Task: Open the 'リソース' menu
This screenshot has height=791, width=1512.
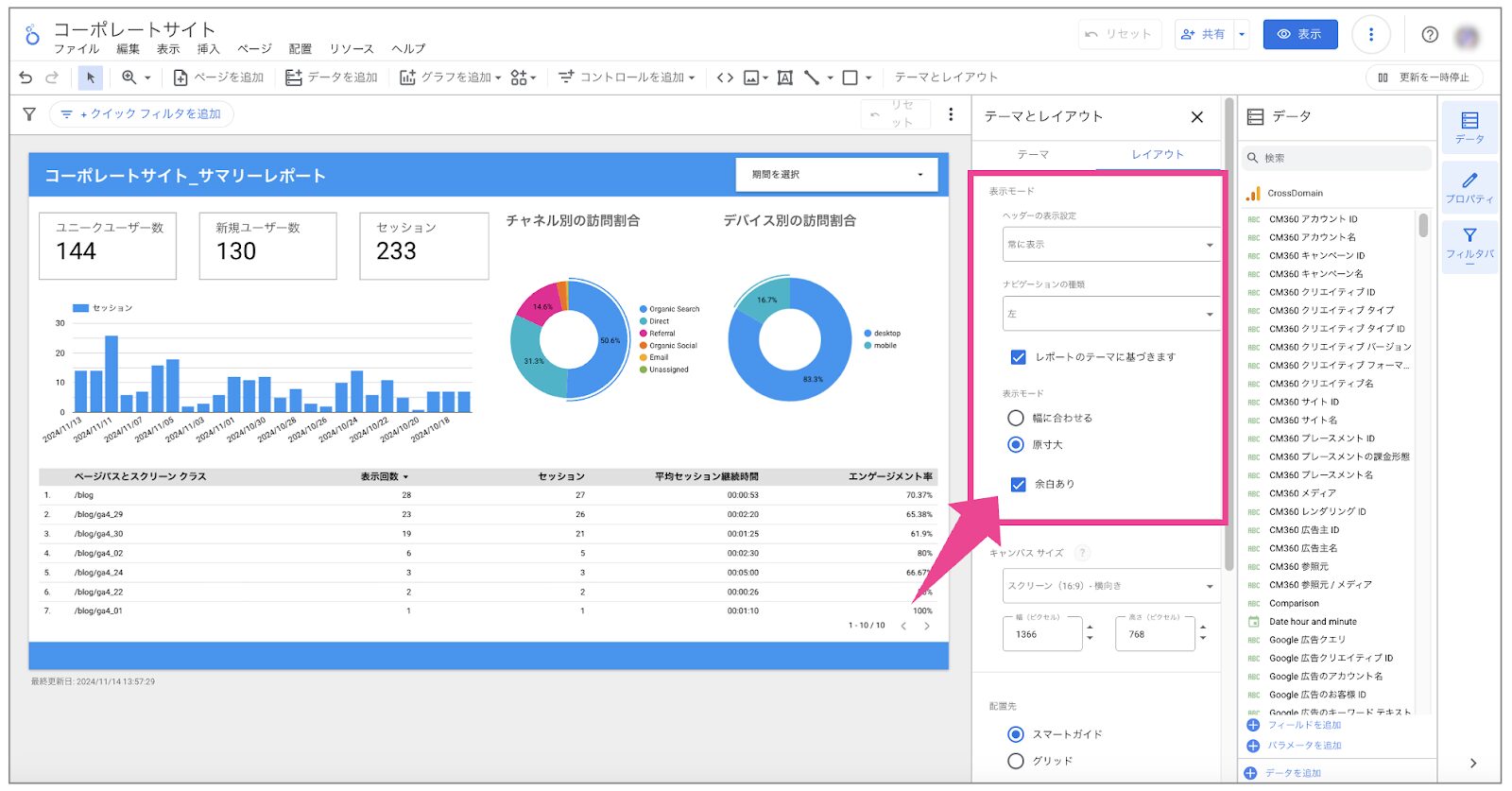Action: click(352, 49)
